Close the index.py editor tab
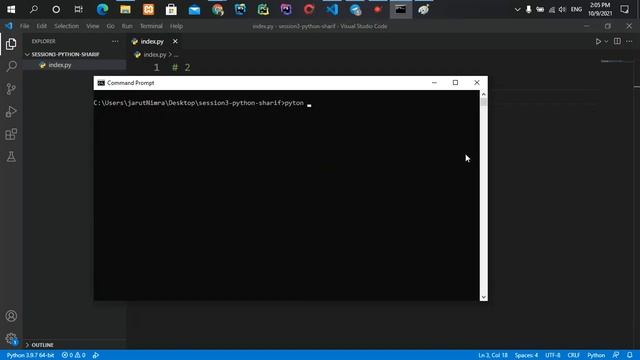Screen dimensions: 640x360 175,41
